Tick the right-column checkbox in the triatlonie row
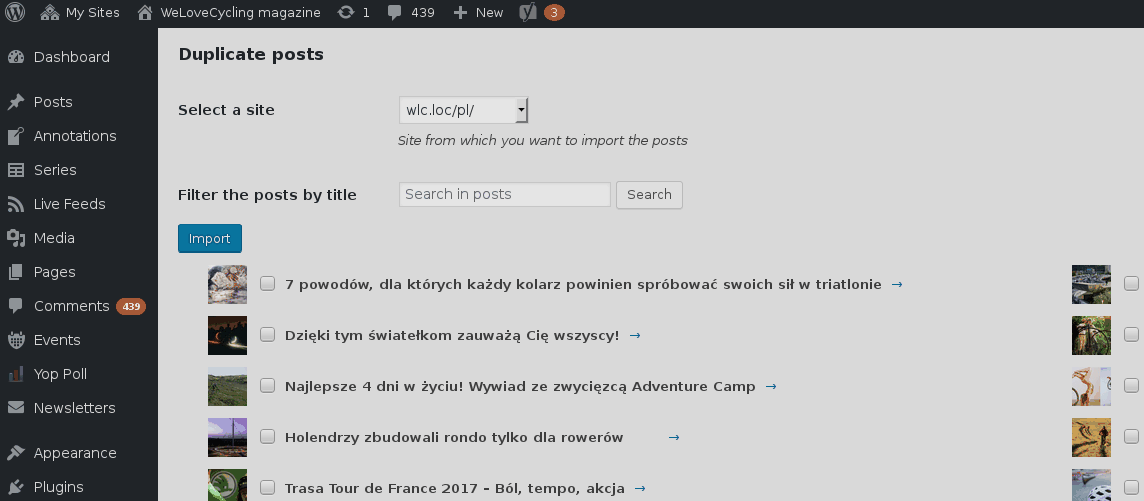 click(x=1132, y=284)
